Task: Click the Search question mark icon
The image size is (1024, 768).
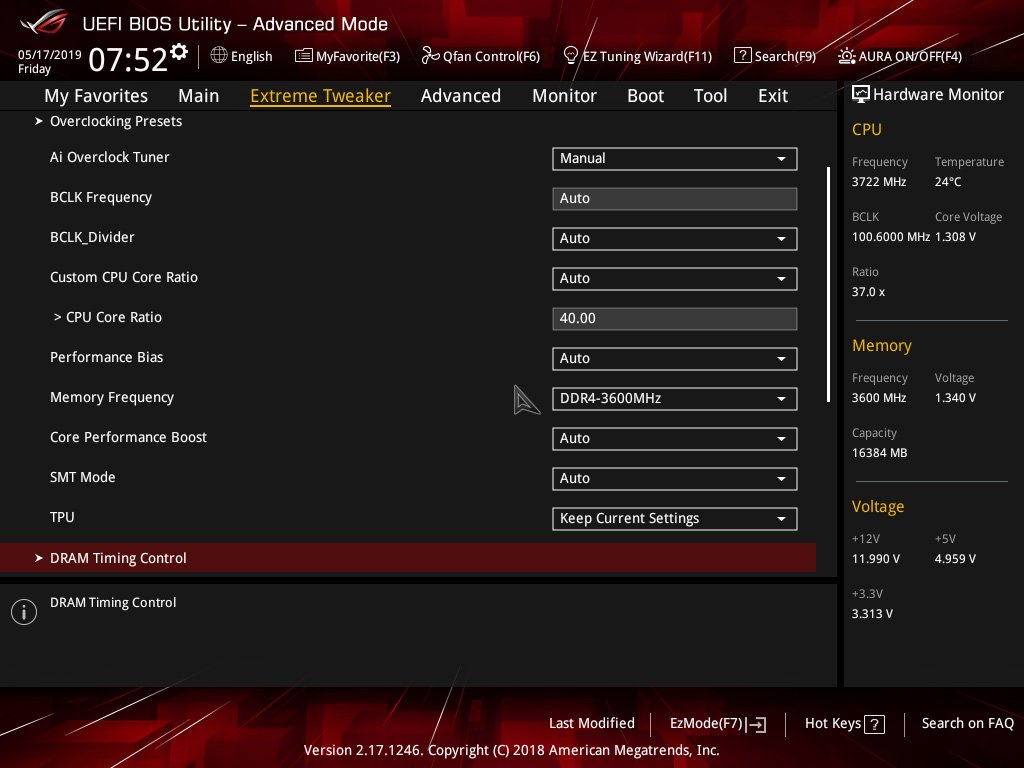Action: (x=743, y=56)
